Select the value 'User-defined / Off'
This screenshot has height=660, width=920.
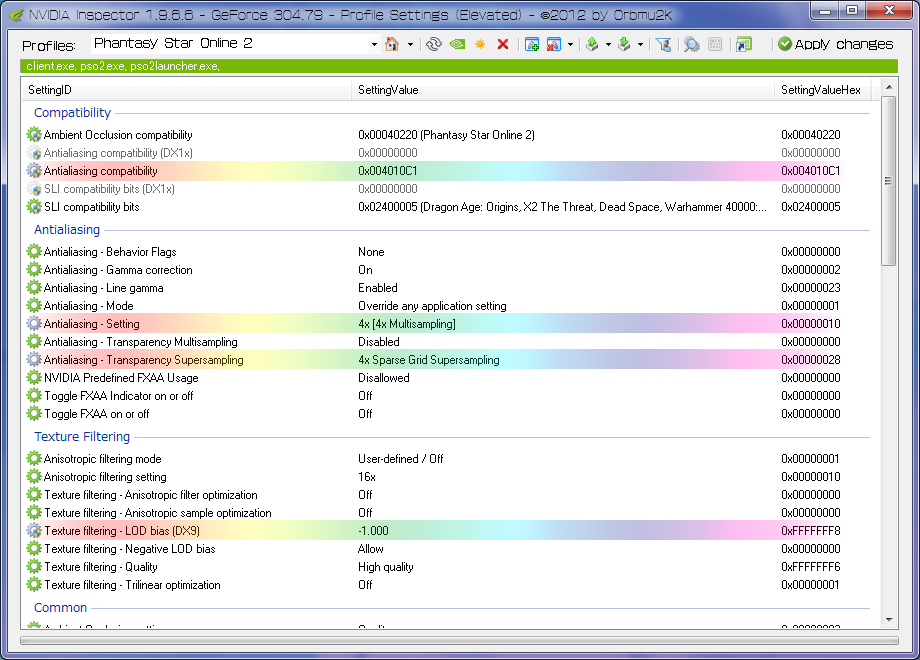401,459
